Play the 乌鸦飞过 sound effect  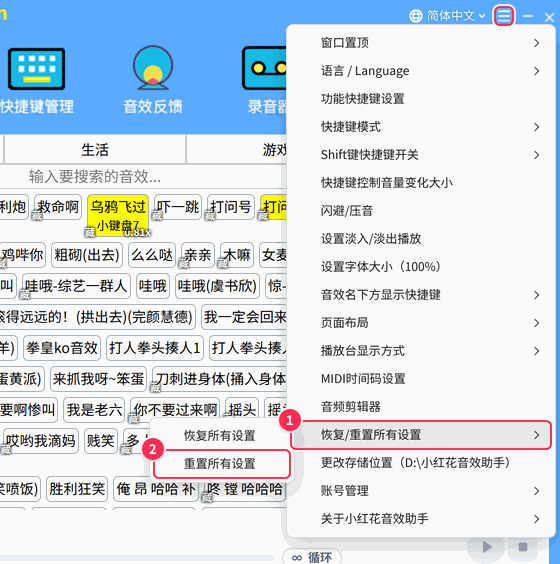pos(118,215)
